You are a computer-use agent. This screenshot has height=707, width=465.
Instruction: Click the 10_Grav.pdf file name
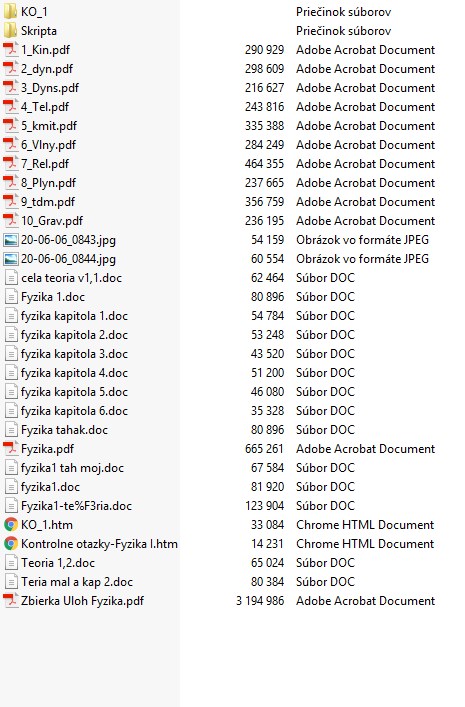[x=52, y=221]
